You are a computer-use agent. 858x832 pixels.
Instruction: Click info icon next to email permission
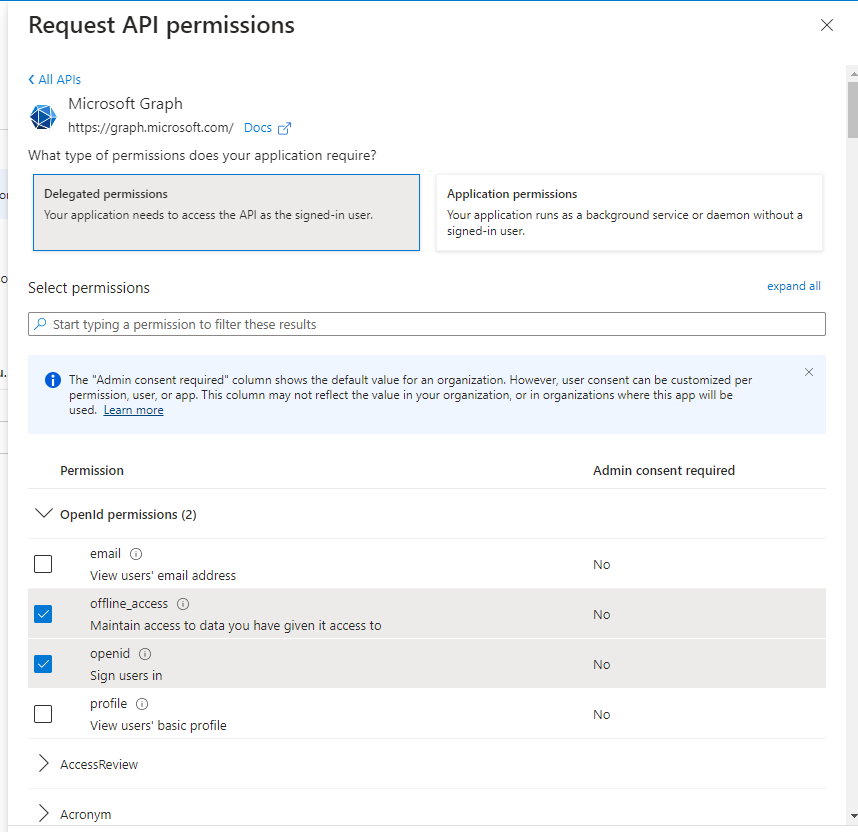click(x=136, y=554)
